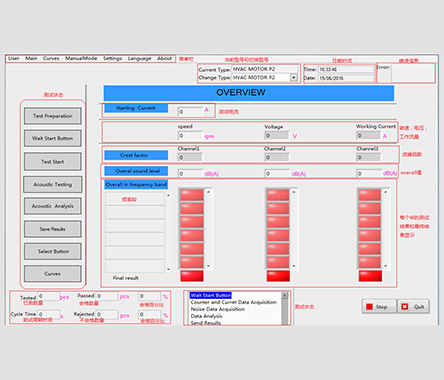The width and height of the screenshot is (444, 380).
Task: Click down arrow of Channel1 band indicator list
Action: [208, 266]
